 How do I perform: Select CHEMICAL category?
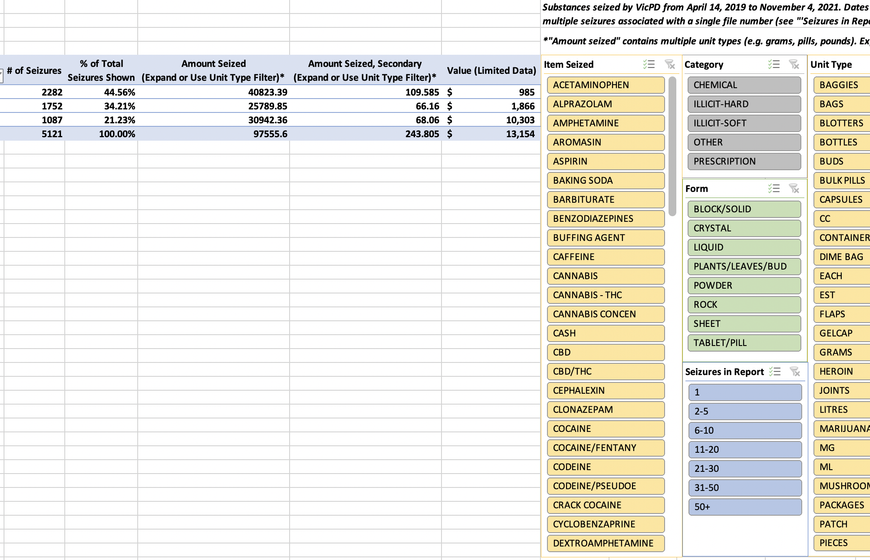pyautogui.click(x=744, y=85)
